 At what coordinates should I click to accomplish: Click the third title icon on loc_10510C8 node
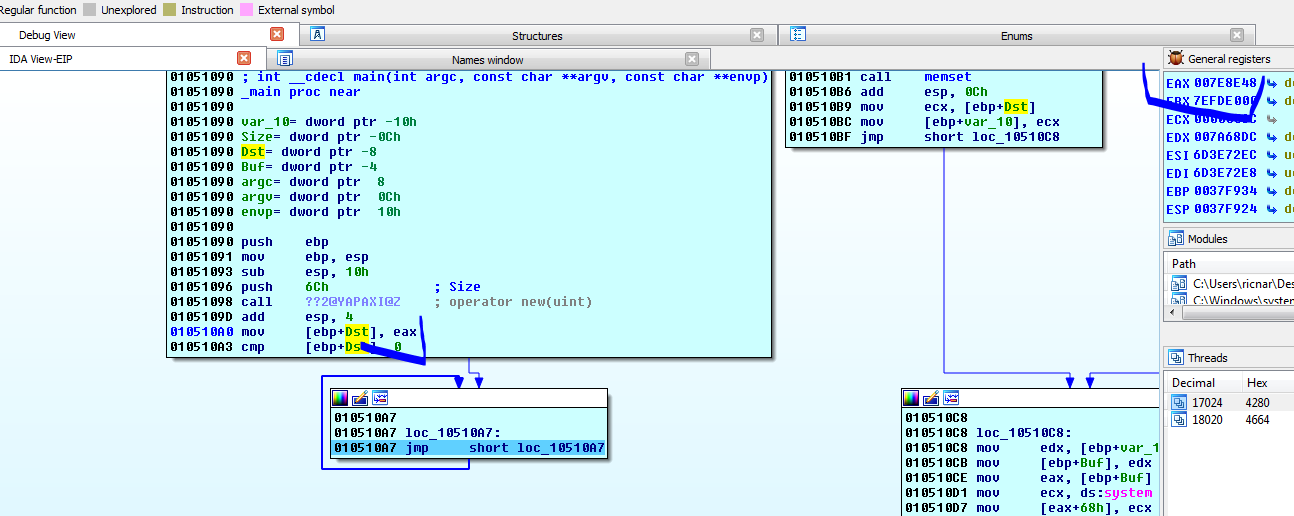[950, 398]
